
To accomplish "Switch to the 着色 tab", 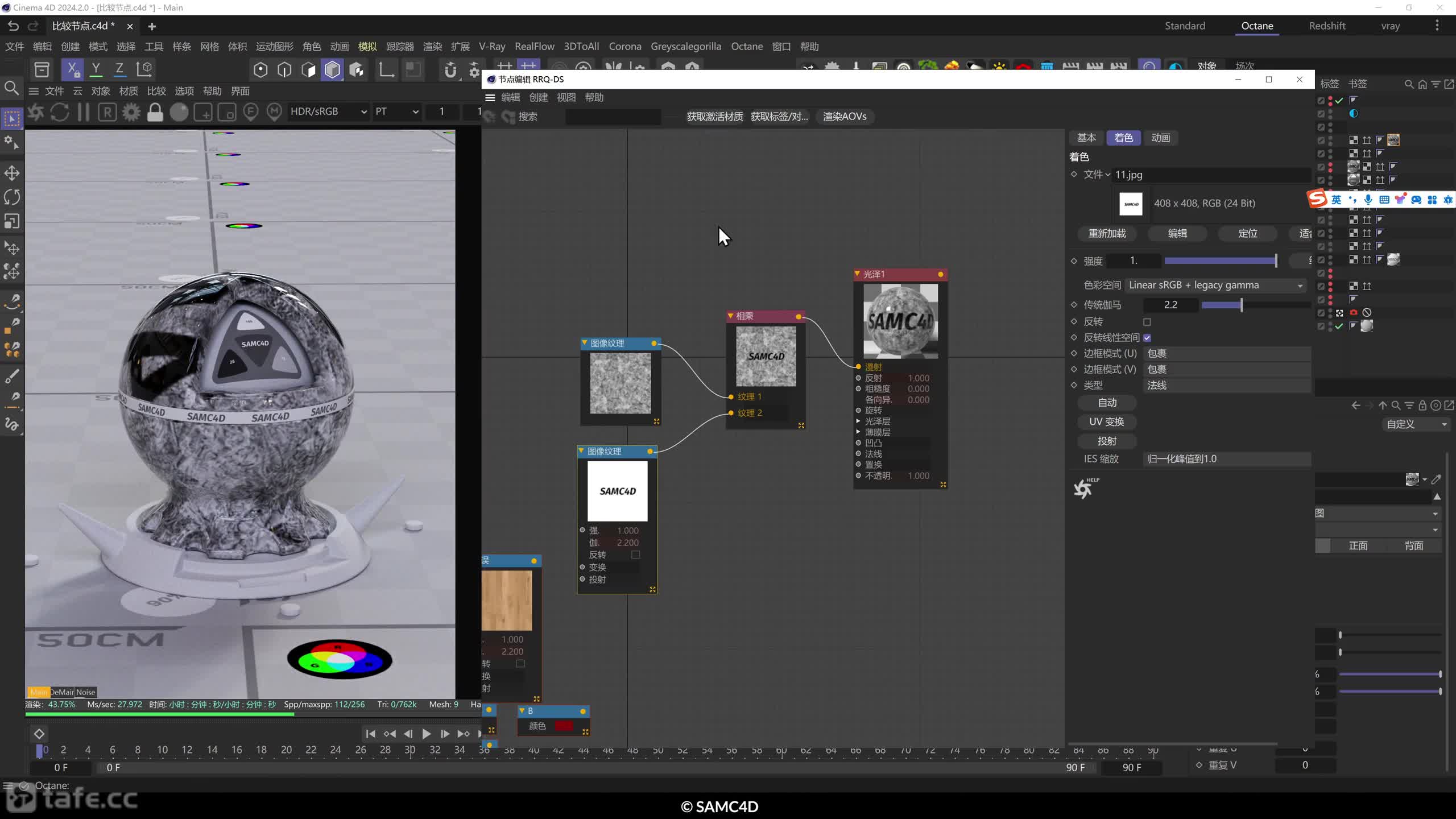I will (x=1123, y=138).
